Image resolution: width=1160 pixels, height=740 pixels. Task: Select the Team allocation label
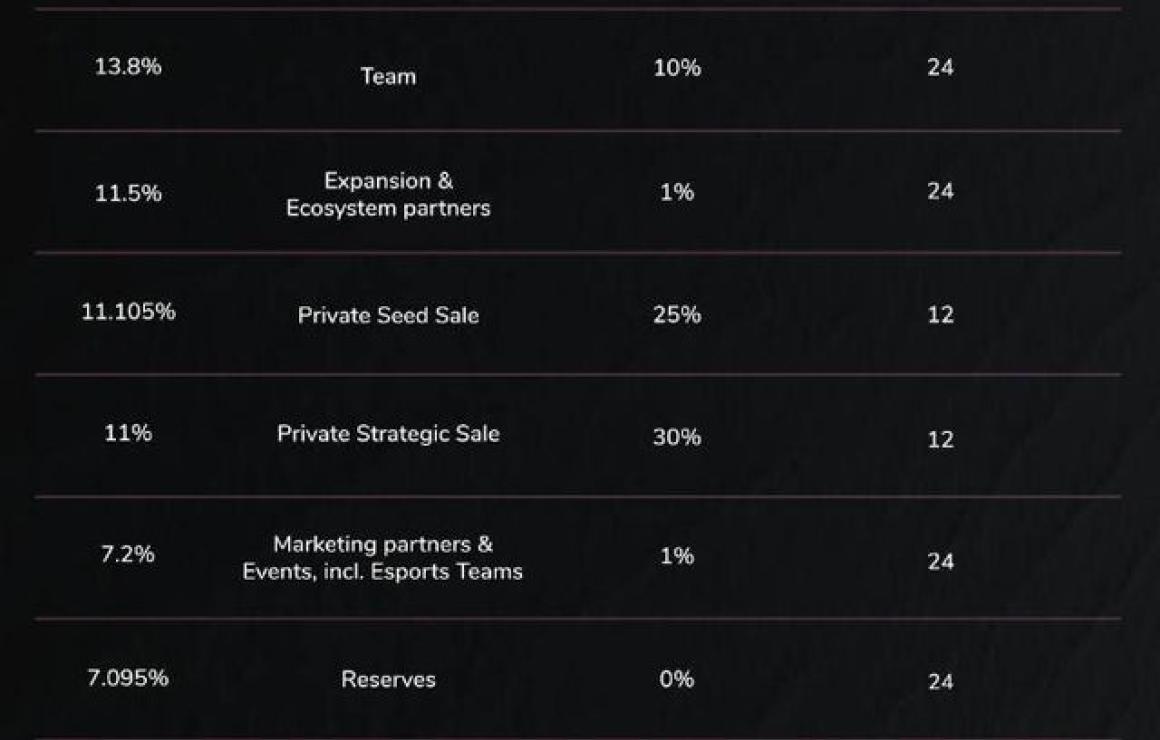[388, 76]
